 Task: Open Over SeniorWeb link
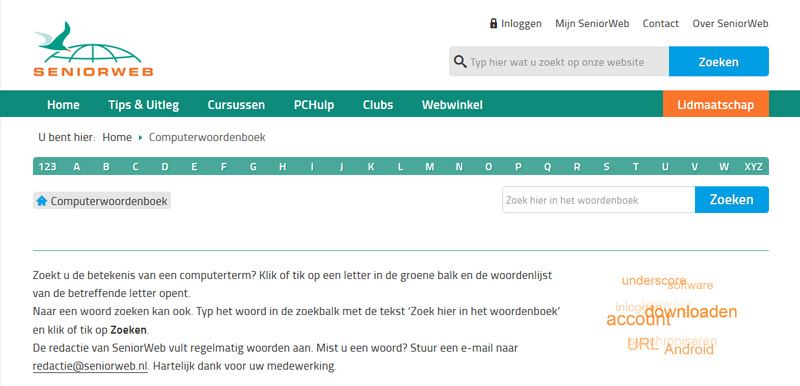730,23
